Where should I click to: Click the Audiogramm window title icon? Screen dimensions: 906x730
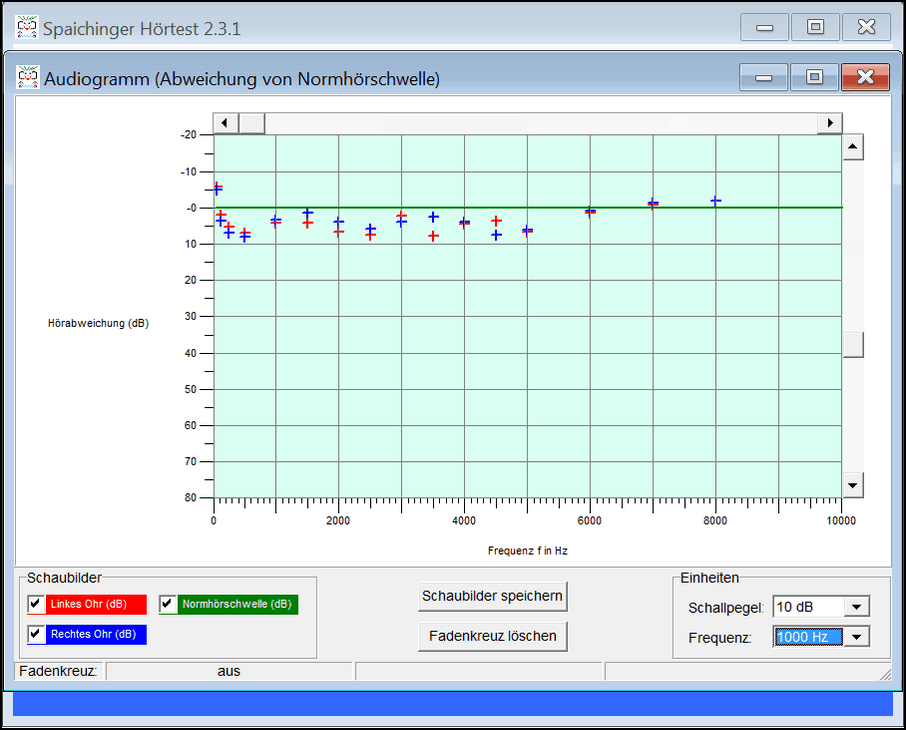[x=28, y=78]
